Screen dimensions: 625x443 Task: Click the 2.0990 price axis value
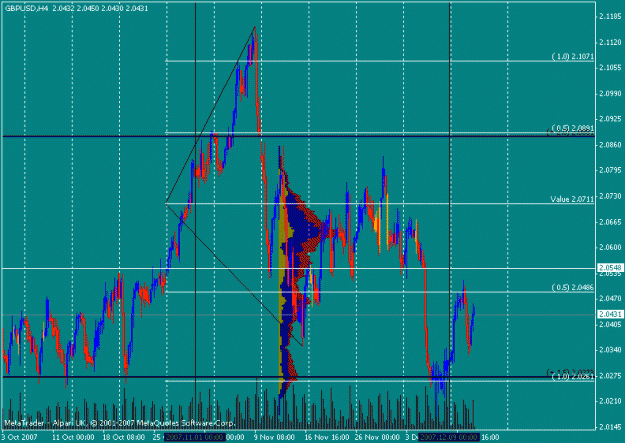pyautogui.click(x=610, y=93)
